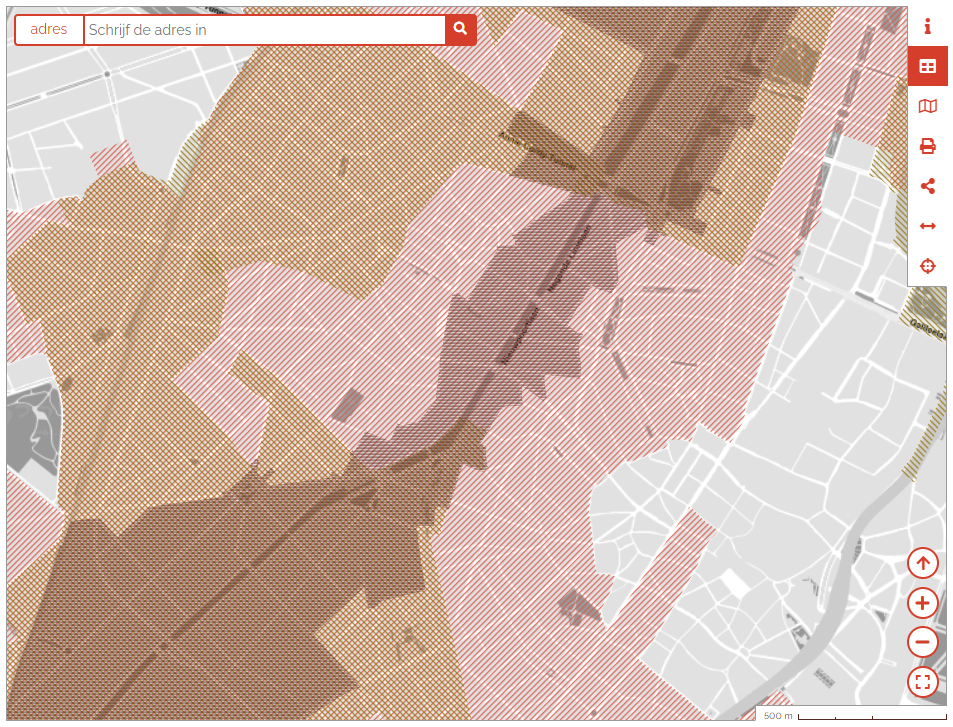953x727 pixels.
Task: Center map on my location
Action: click(927, 266)
